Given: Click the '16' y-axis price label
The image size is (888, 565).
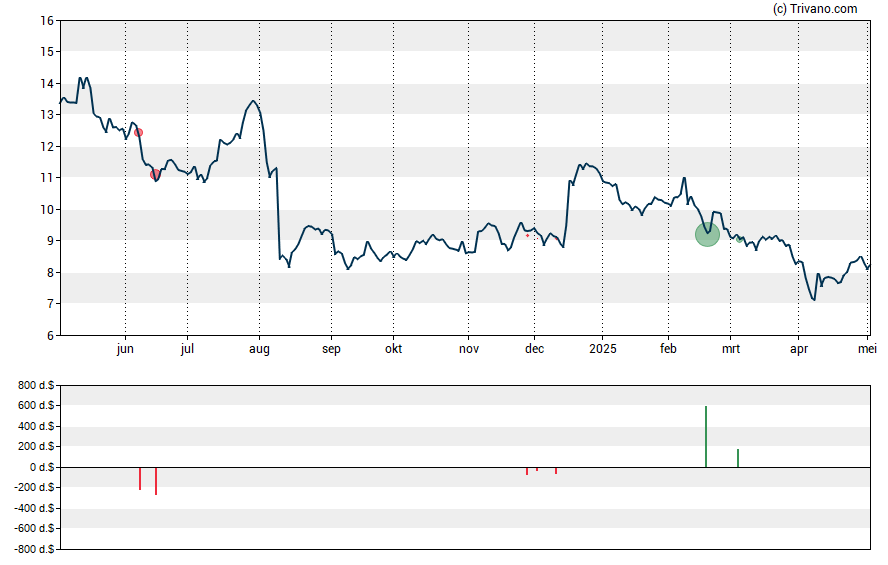Looking at the screenshot, I should 47,21.
